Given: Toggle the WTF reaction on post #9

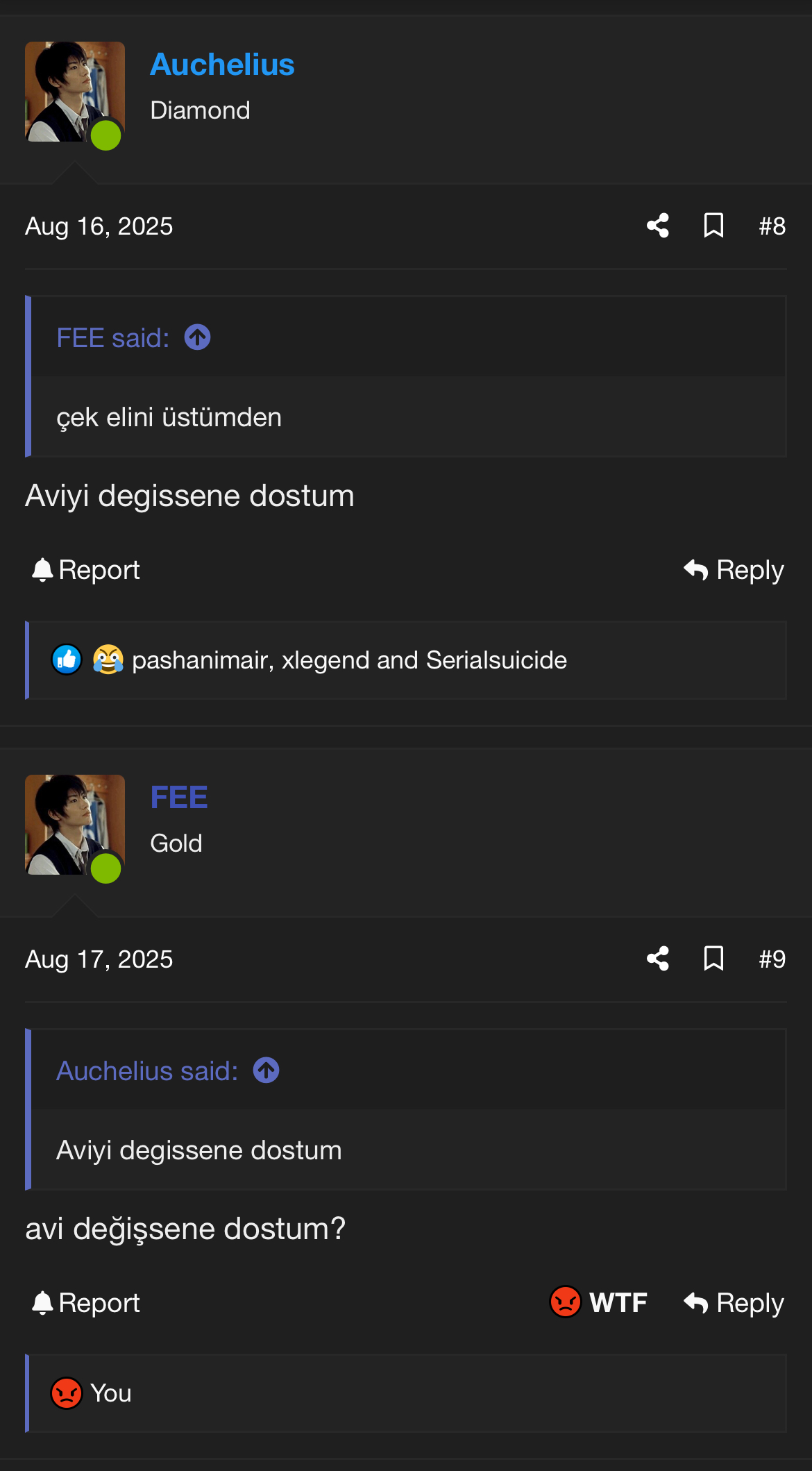Looking at the screenshot, I should [598, 1302].
